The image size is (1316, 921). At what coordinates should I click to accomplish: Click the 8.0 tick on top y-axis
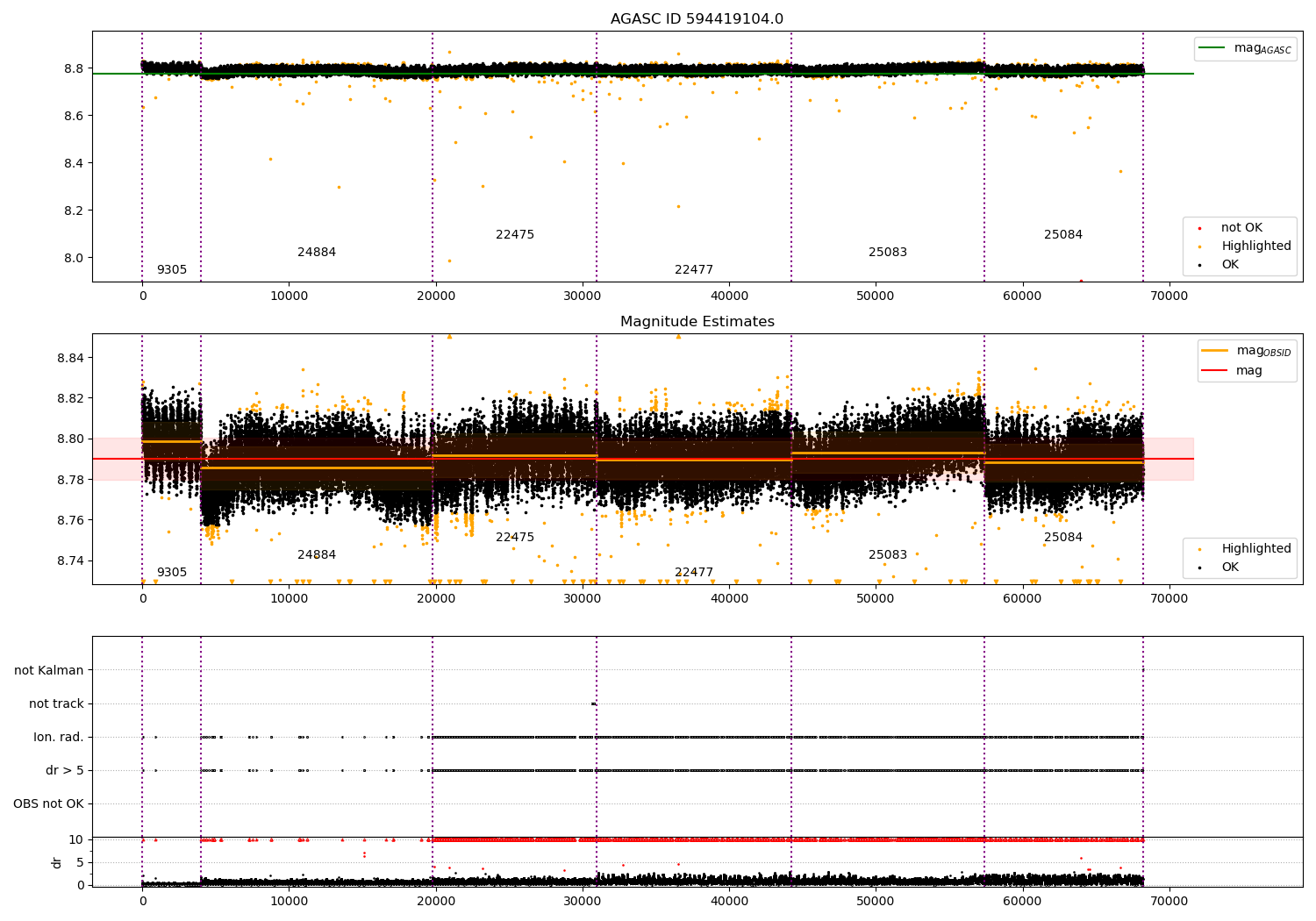(74, 258)
